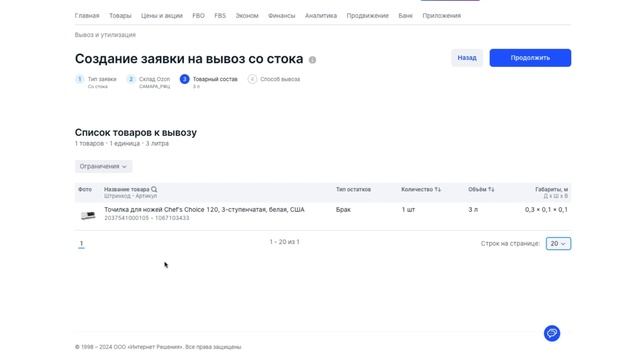Screen dimensions: 640x360
Task: Open the Продвижение menu item
Action: click(367, 16)
